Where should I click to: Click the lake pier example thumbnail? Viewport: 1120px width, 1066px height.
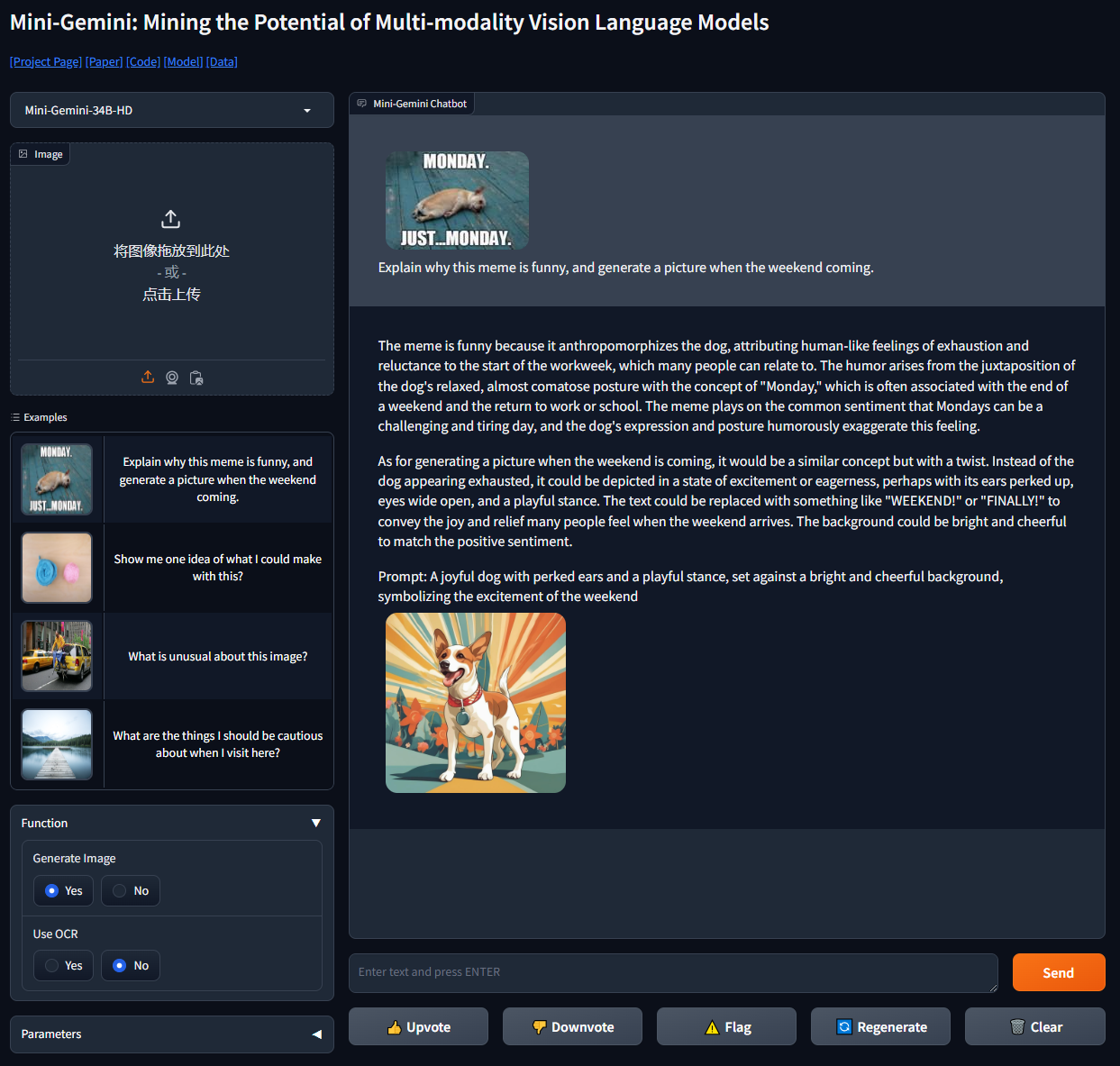[57, 744]
